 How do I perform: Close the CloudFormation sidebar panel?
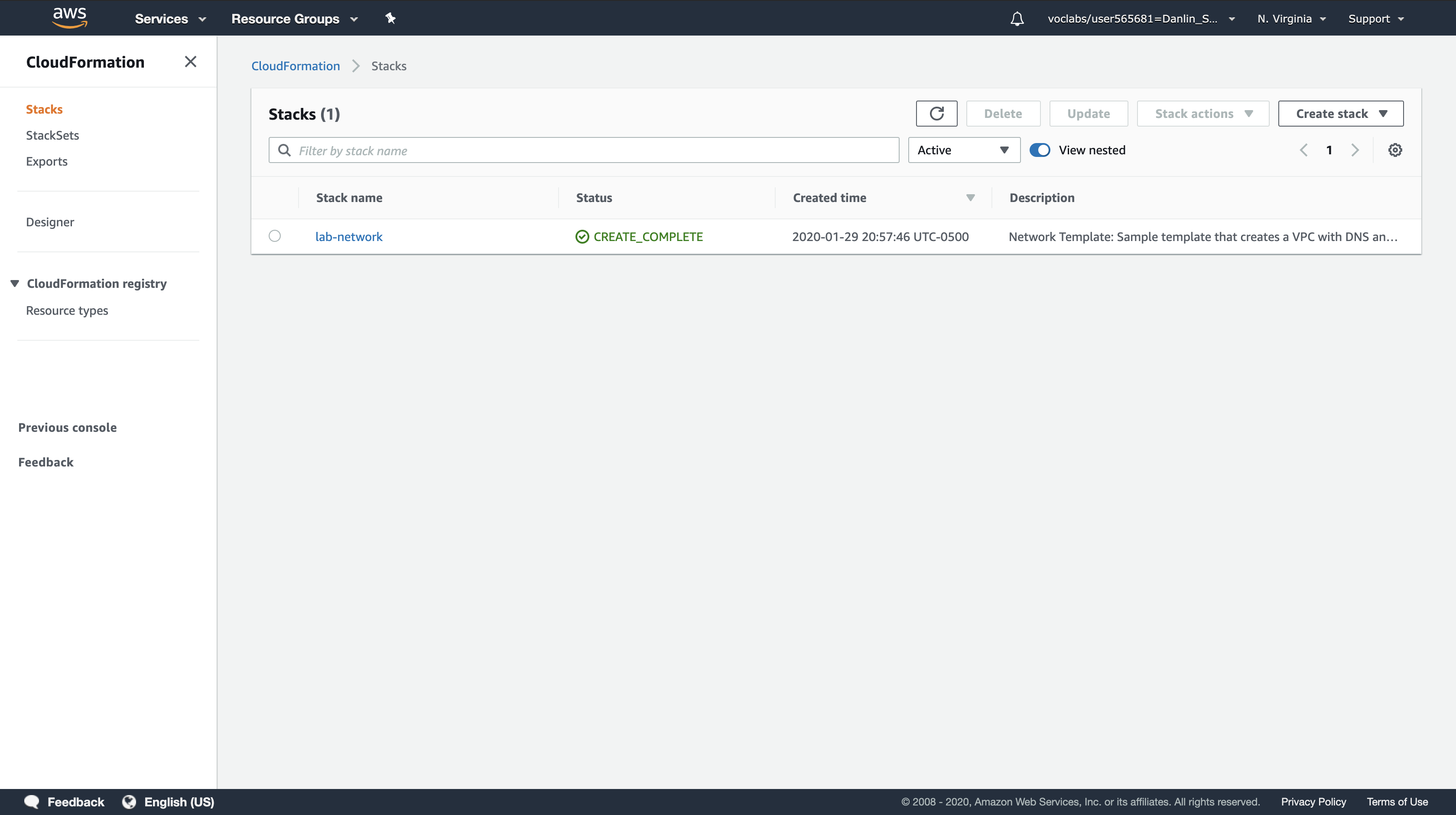191,62
